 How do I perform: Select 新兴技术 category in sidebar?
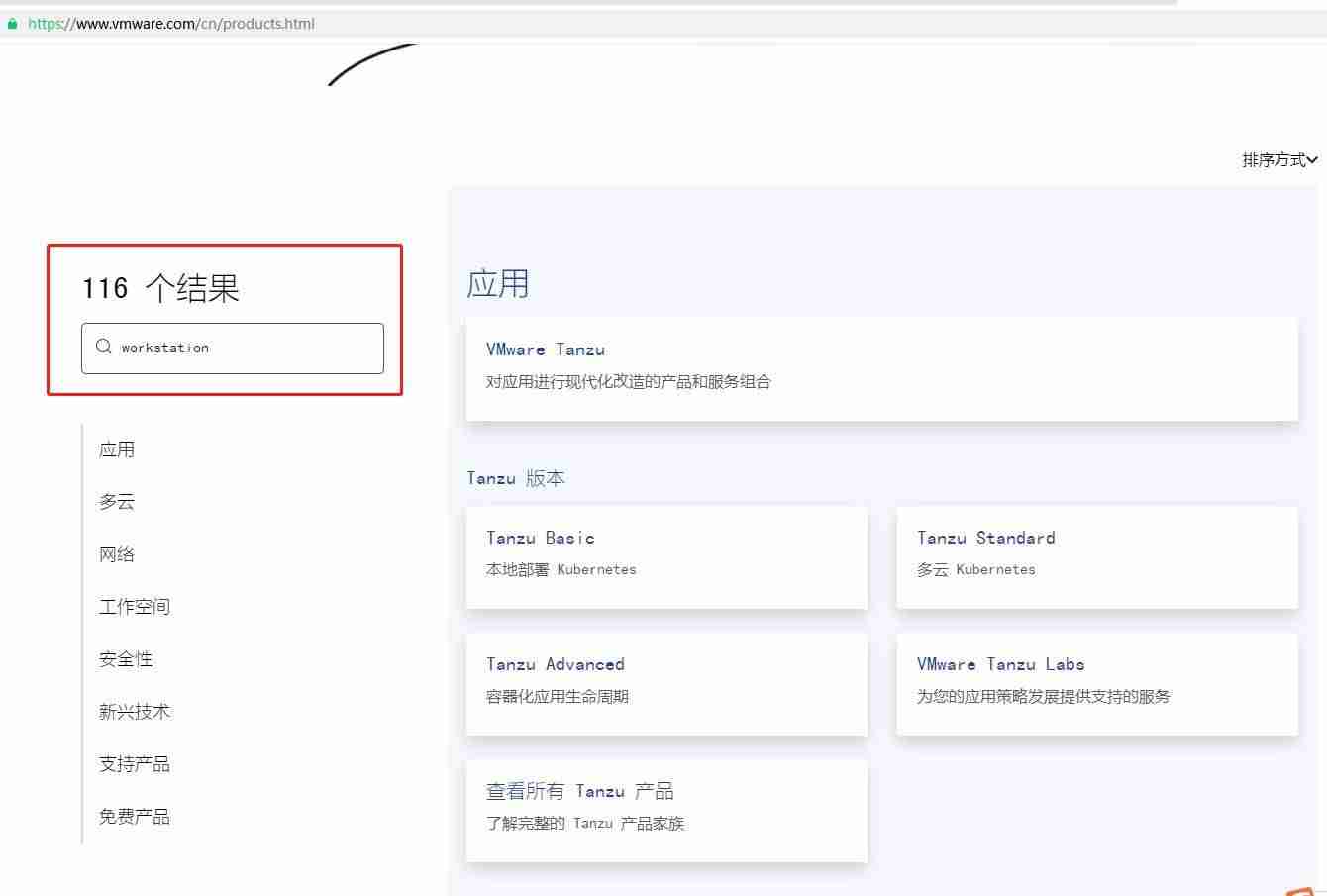(135, 712)
